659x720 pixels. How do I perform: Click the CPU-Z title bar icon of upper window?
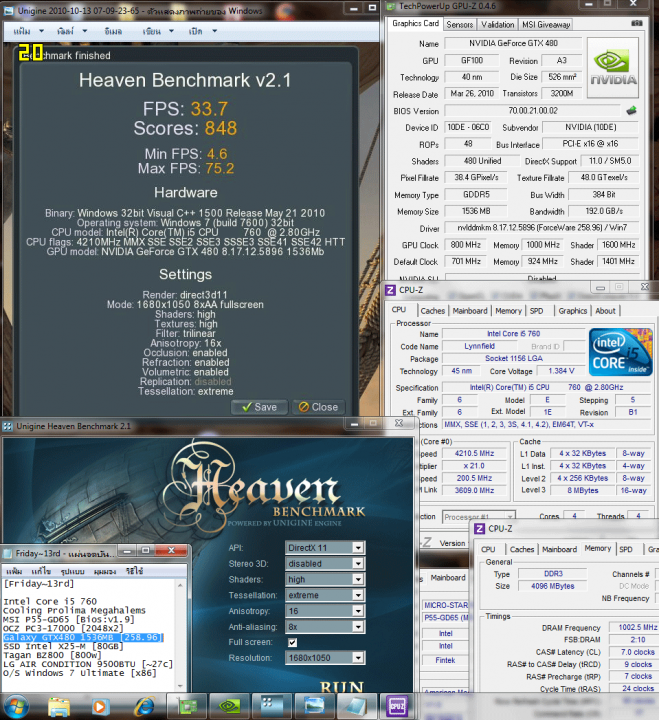390,290
